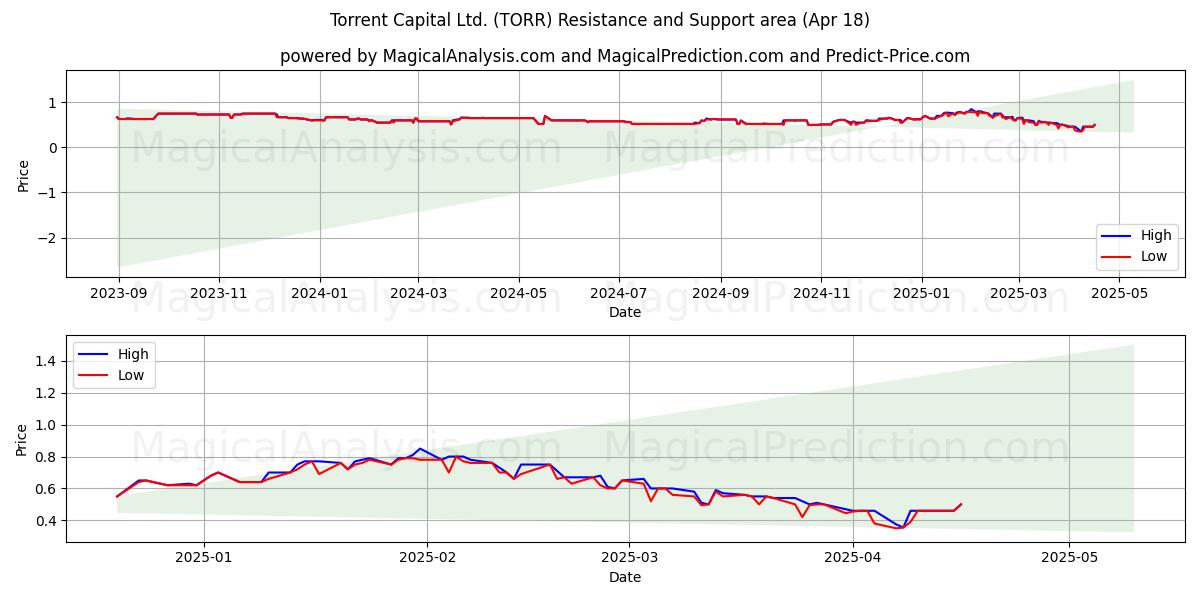This screenshot has width=1200, height=600.
Task: Click the '1' price tick on the top chart
Action: [x=55, y=103]
